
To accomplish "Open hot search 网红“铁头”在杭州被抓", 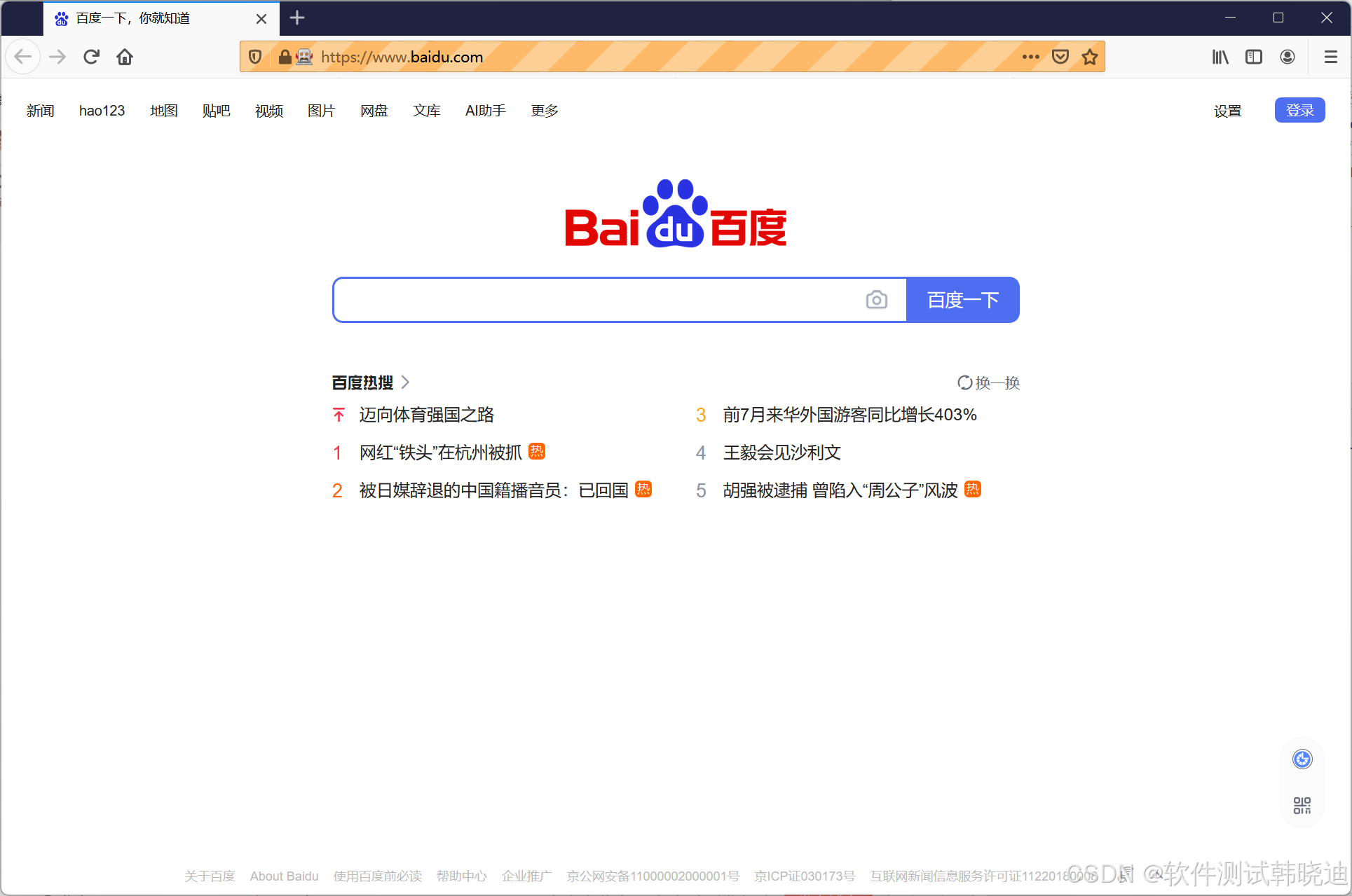I will point(441,453).
